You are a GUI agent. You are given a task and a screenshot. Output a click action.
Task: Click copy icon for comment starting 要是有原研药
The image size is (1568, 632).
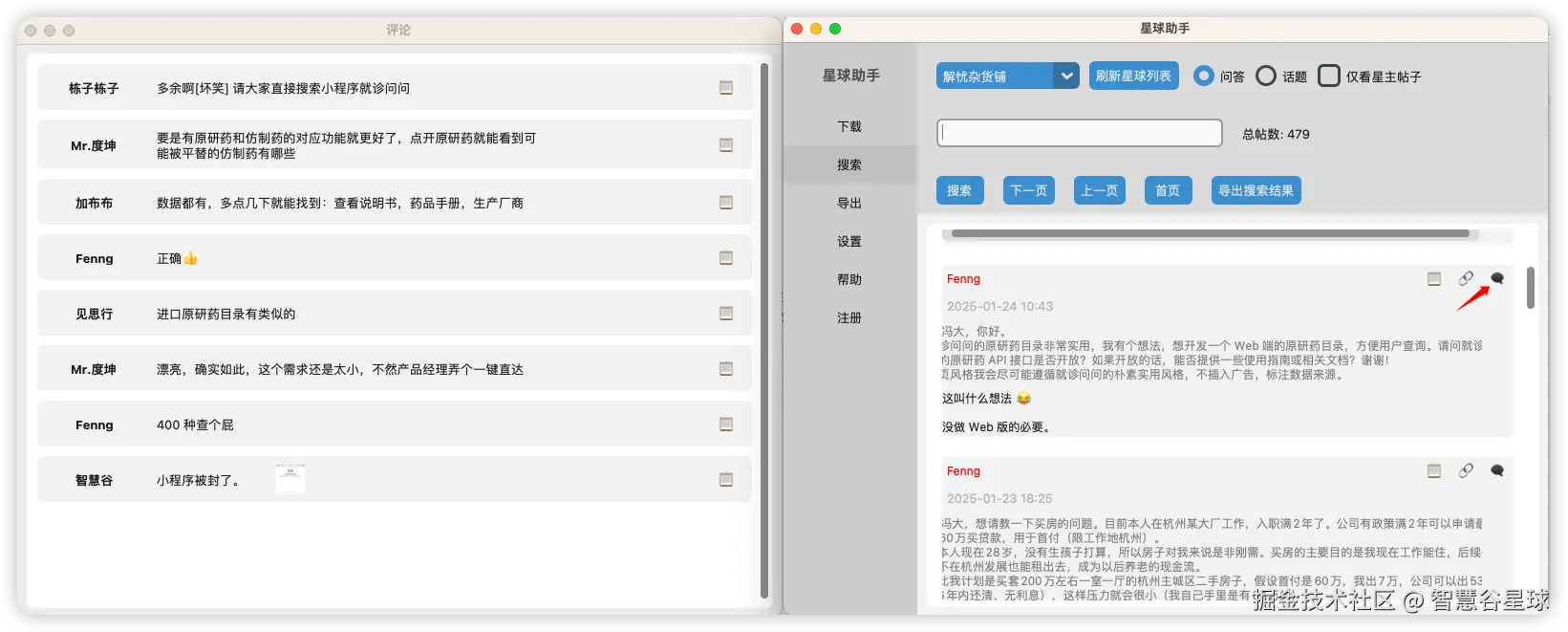pos(726,145)
